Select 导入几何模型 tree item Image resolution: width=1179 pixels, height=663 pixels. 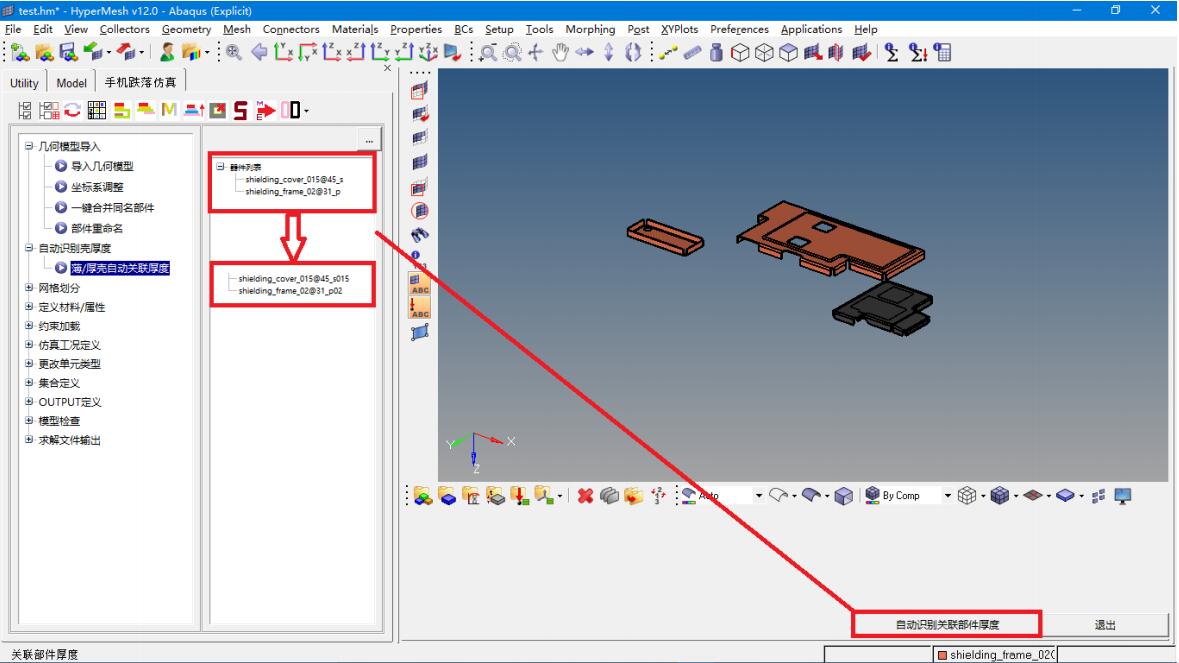(x=102, y=166)
